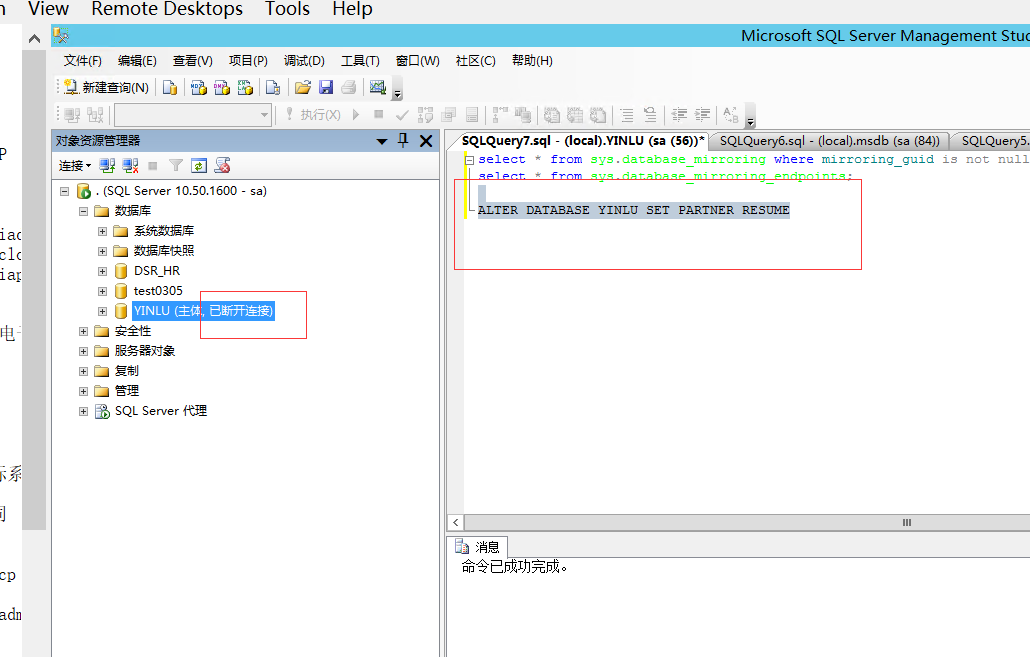Collapse the 数据库 folder node
Viewport: 1030px width, 657px height.
point(84,211)
